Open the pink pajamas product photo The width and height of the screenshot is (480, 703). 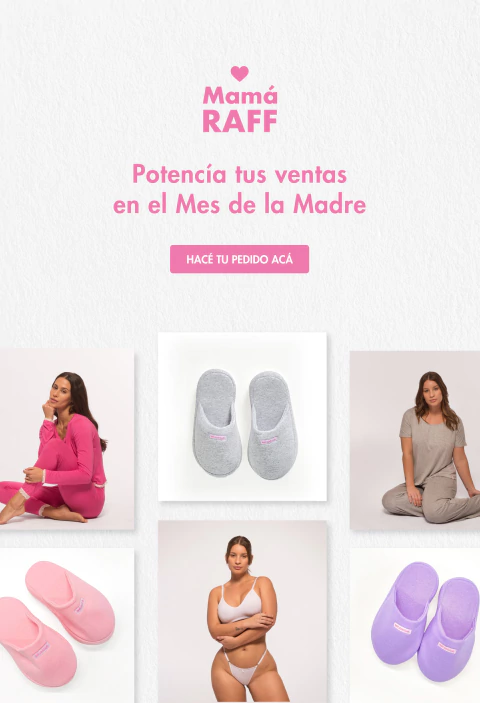pos(67,439)
